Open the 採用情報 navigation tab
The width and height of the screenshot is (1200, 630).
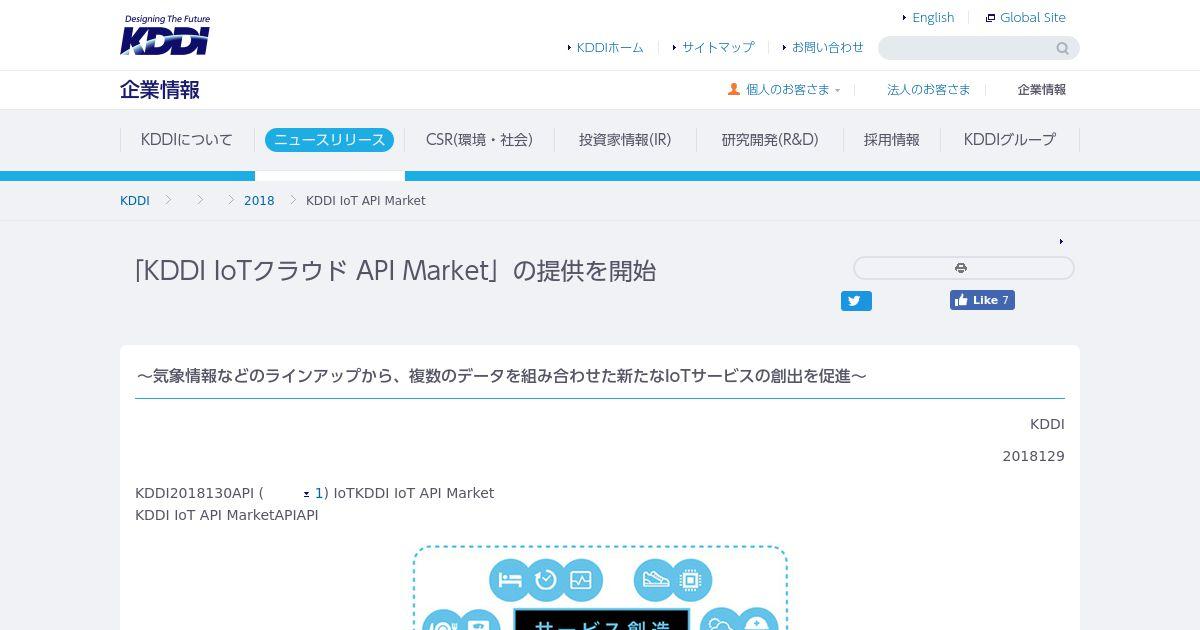point(892,140)
